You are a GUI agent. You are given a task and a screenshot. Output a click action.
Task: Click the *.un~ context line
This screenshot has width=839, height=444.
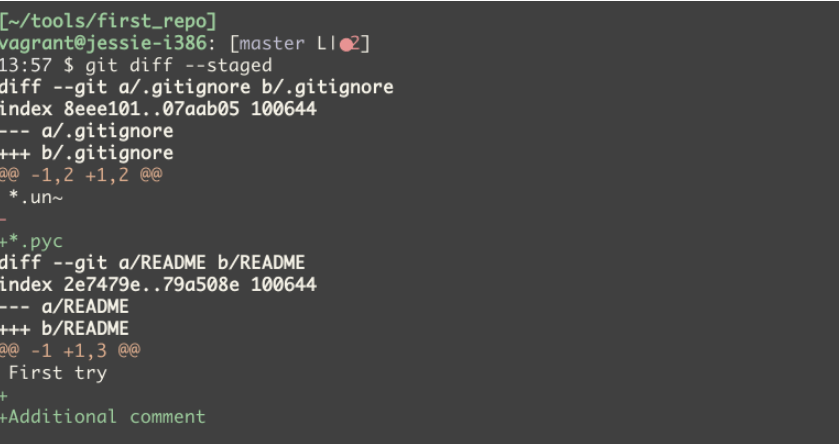pos(36,197)
